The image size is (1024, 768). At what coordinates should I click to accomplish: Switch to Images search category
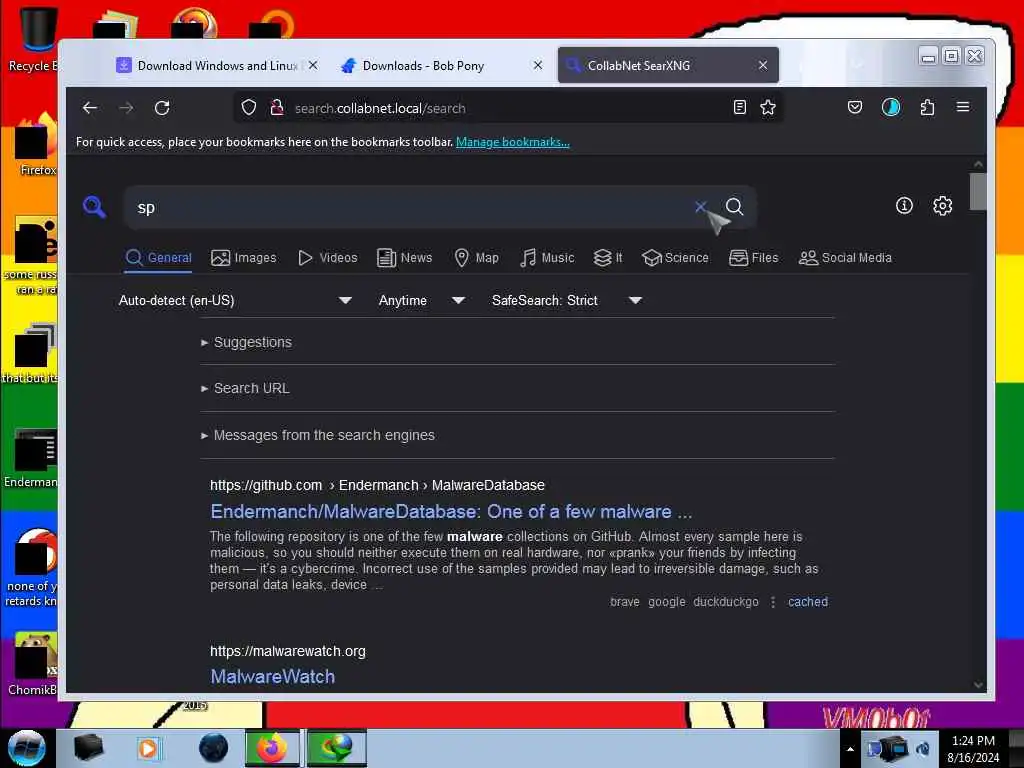click(x=244, y=258)
